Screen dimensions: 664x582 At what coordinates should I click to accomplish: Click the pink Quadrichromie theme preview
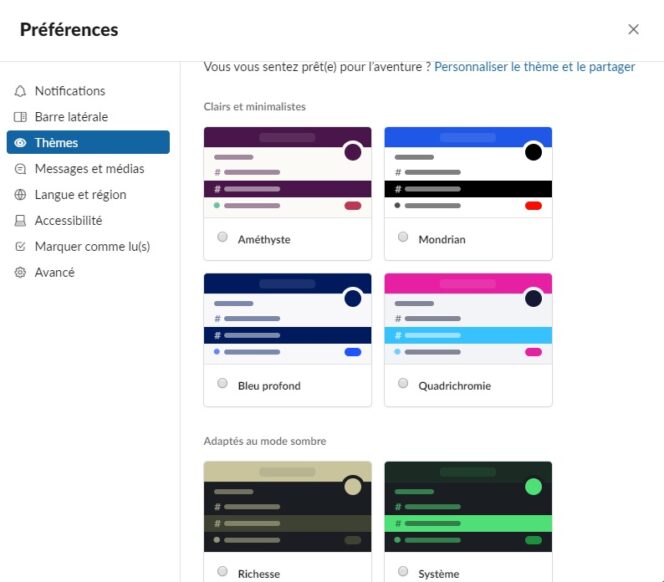(468, 319)
